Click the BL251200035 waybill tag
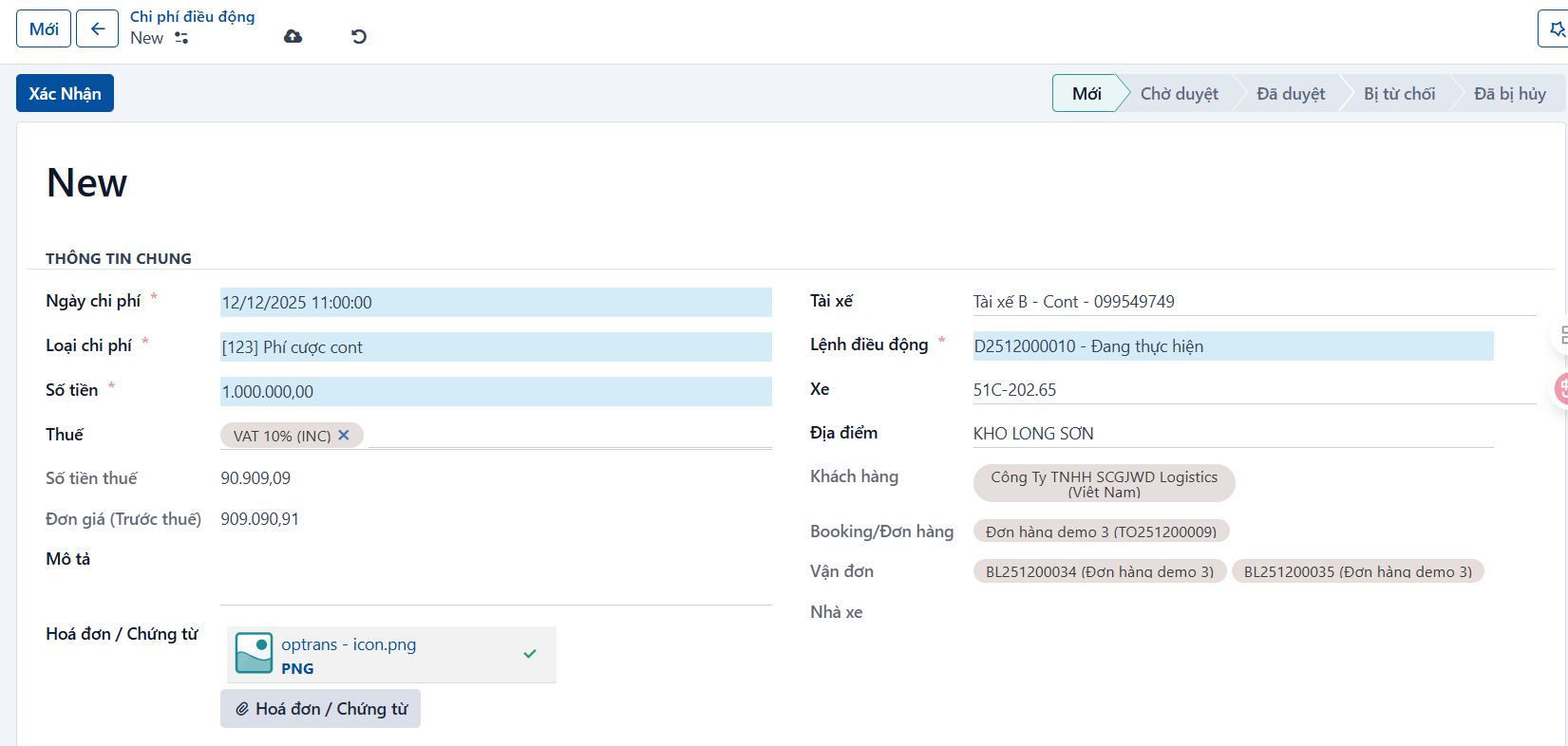1568x746 pixels. pyautogui.click(x=1358, y=571)
